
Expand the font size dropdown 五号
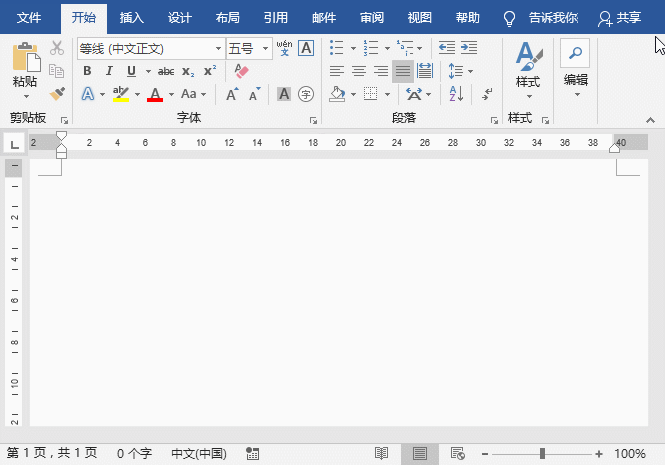pyautogui.click(x=266, y=48)
